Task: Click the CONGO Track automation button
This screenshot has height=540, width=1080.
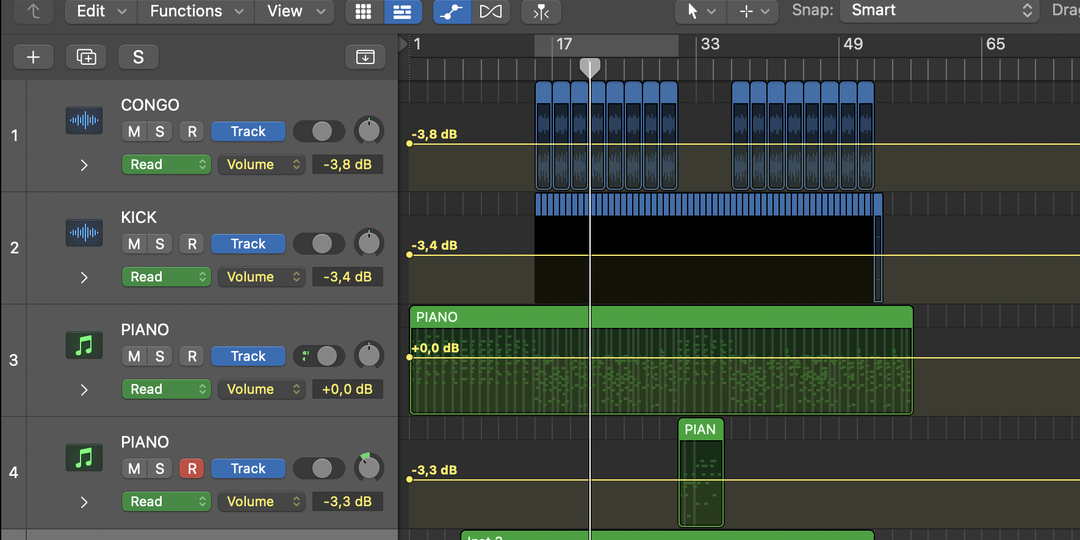Action: point(248,132)
